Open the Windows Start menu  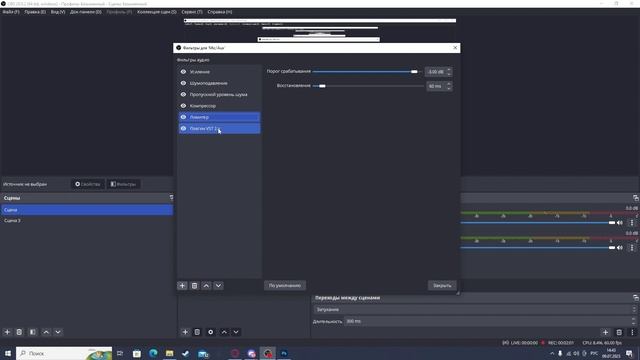tap(8, 353)
